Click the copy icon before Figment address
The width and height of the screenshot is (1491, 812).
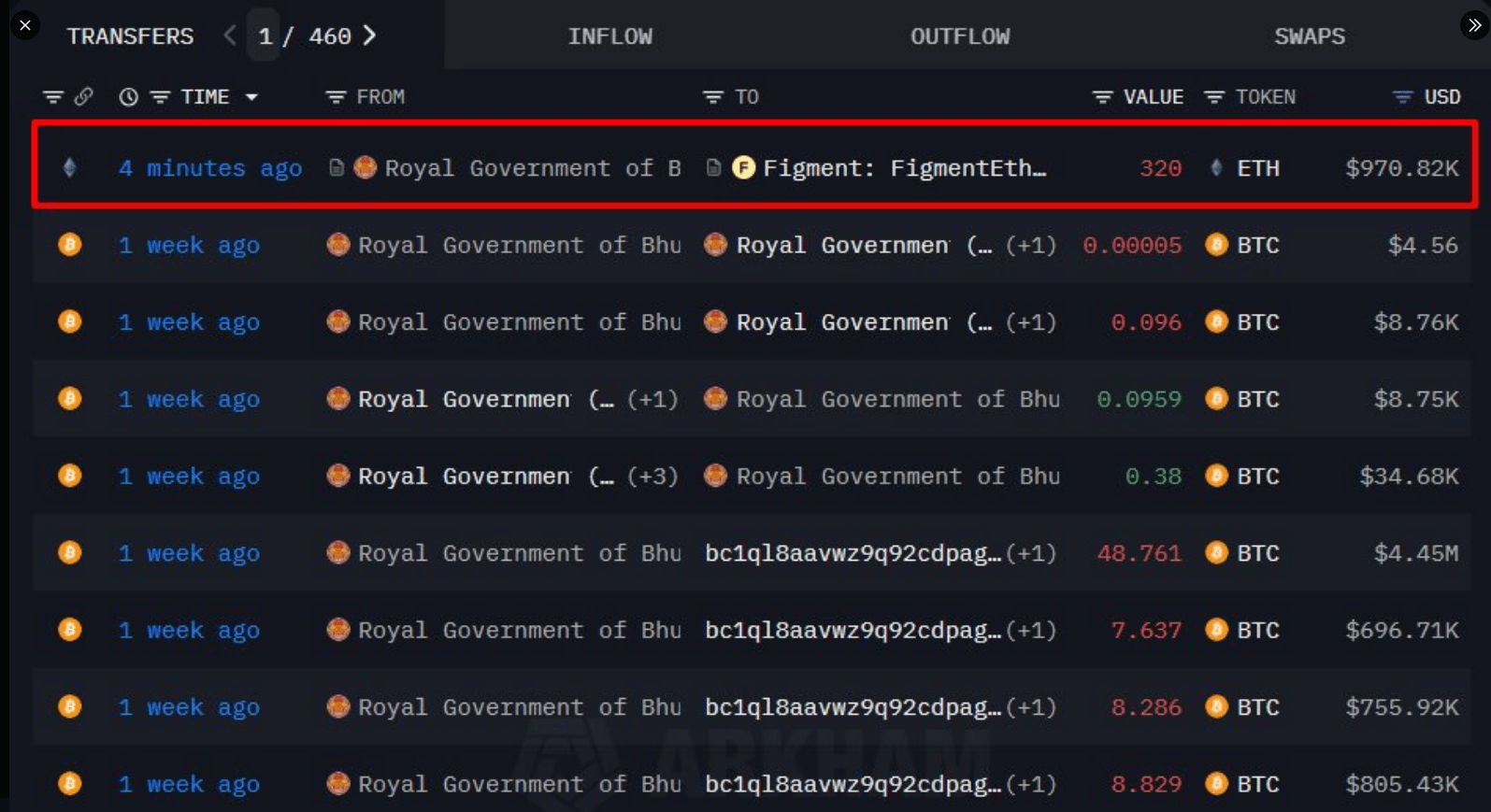tap(713, 168)
